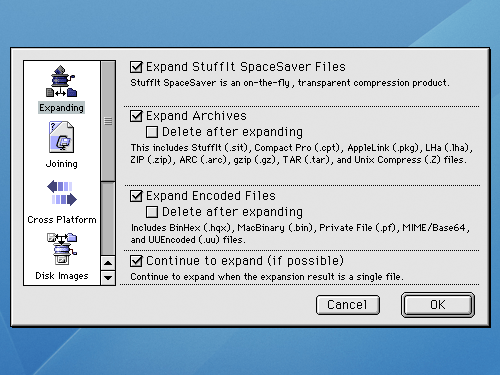Select the Cross Platform arrows icon
Viewport: 500px width, 375px height.
click(x=62, y=193)
